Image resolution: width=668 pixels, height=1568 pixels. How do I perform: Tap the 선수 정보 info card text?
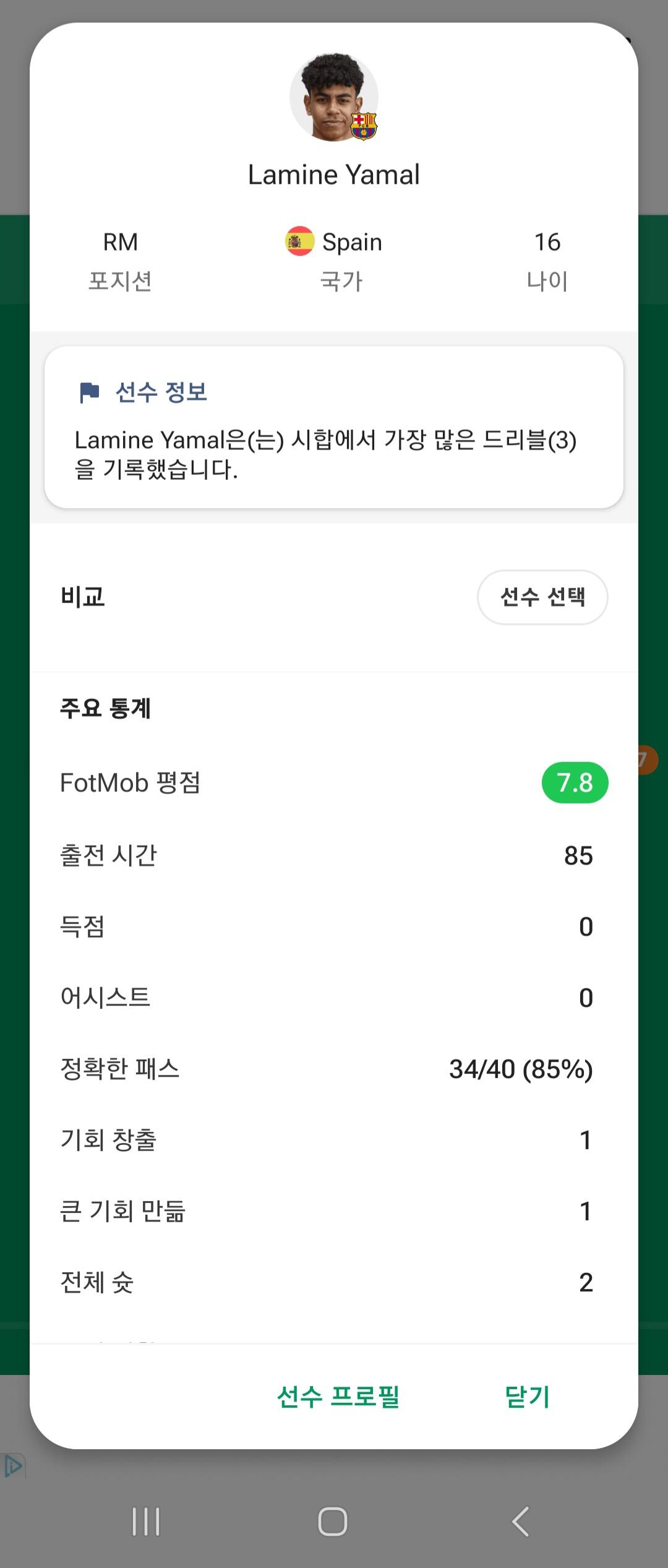pyautogui.click(x=325, y=454)
